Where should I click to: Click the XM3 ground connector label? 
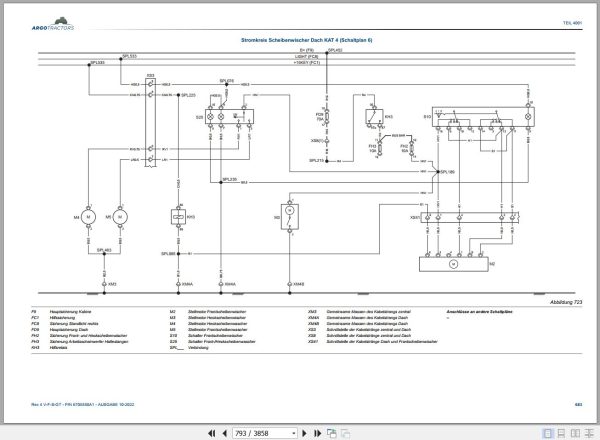(112, 284)
